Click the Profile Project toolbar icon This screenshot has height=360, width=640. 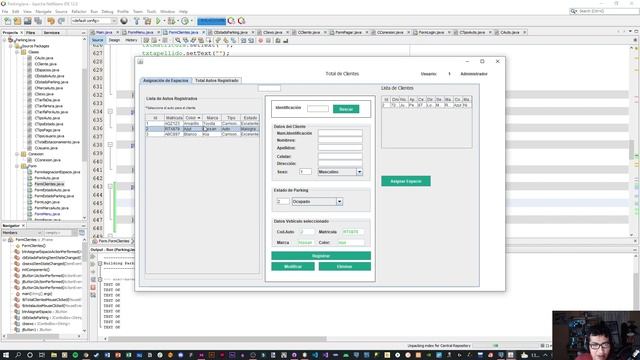[185, 21]
